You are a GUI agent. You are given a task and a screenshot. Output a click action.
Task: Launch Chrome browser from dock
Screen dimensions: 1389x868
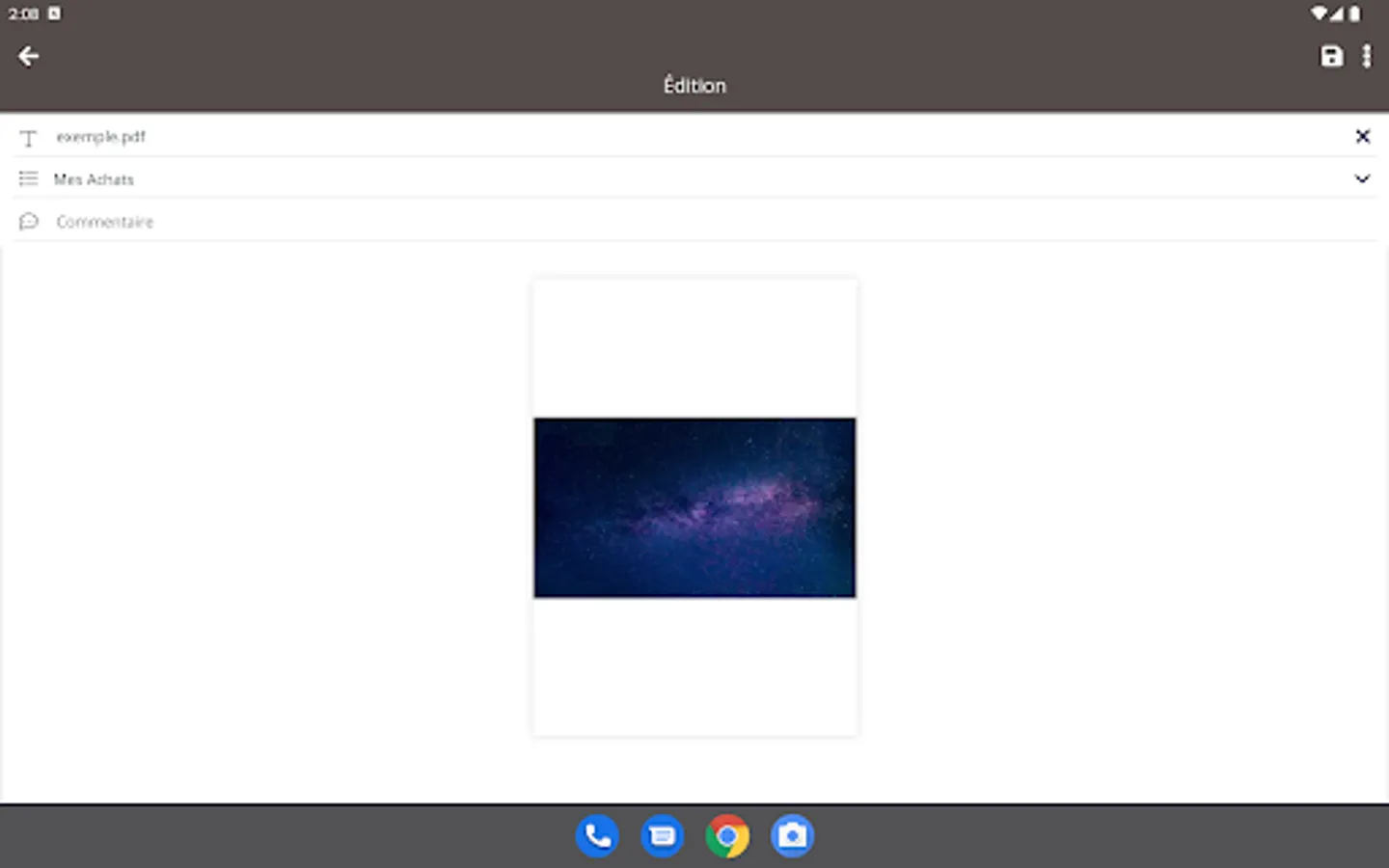pos(727,836)
